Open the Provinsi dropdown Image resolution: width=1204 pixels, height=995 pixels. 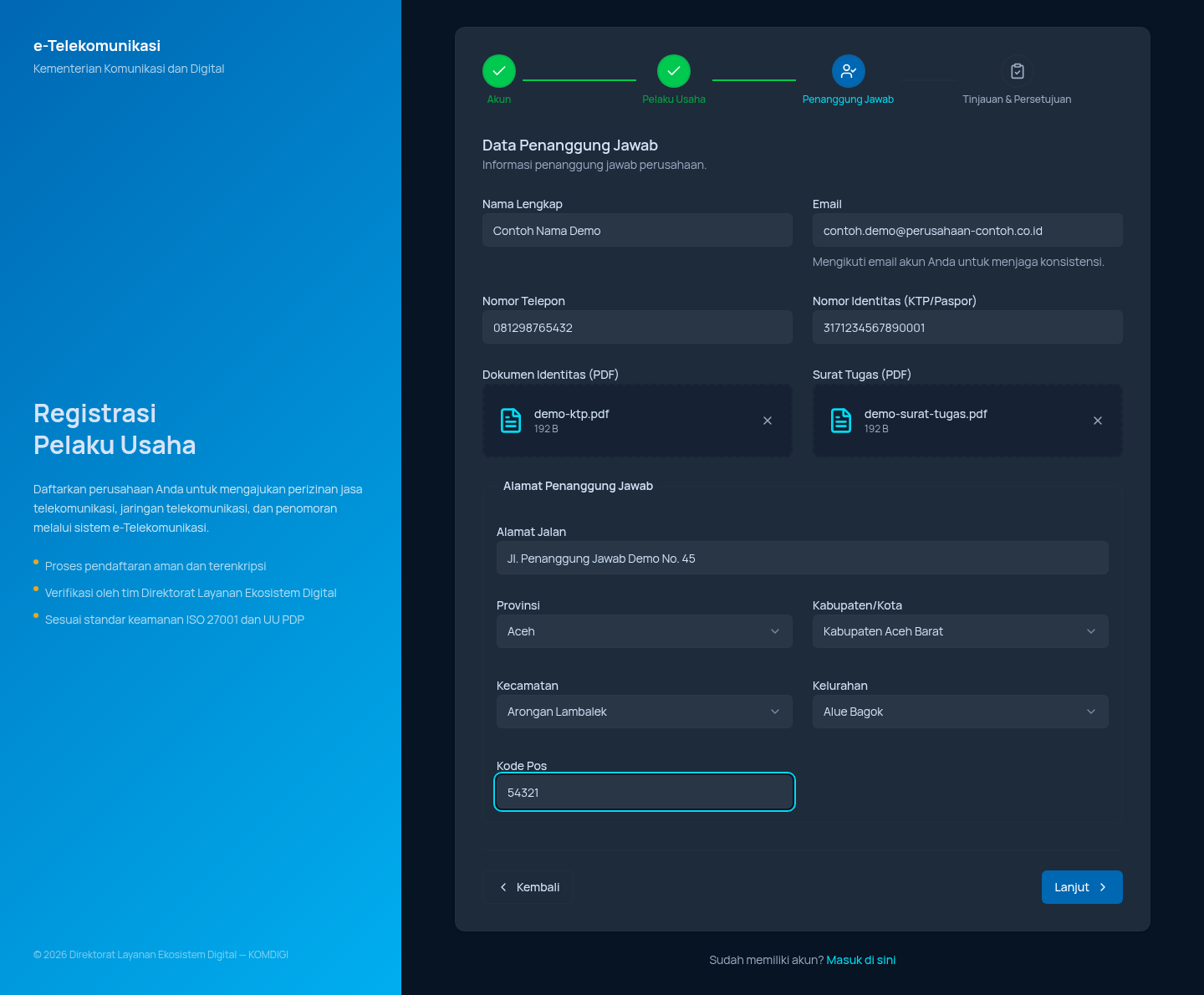click(x=645, y=631)
